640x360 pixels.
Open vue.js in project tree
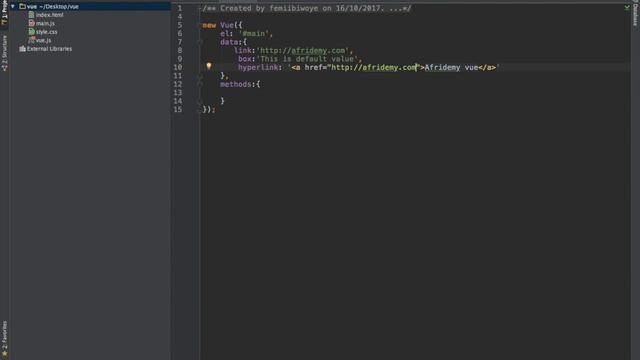pos(43,40)
